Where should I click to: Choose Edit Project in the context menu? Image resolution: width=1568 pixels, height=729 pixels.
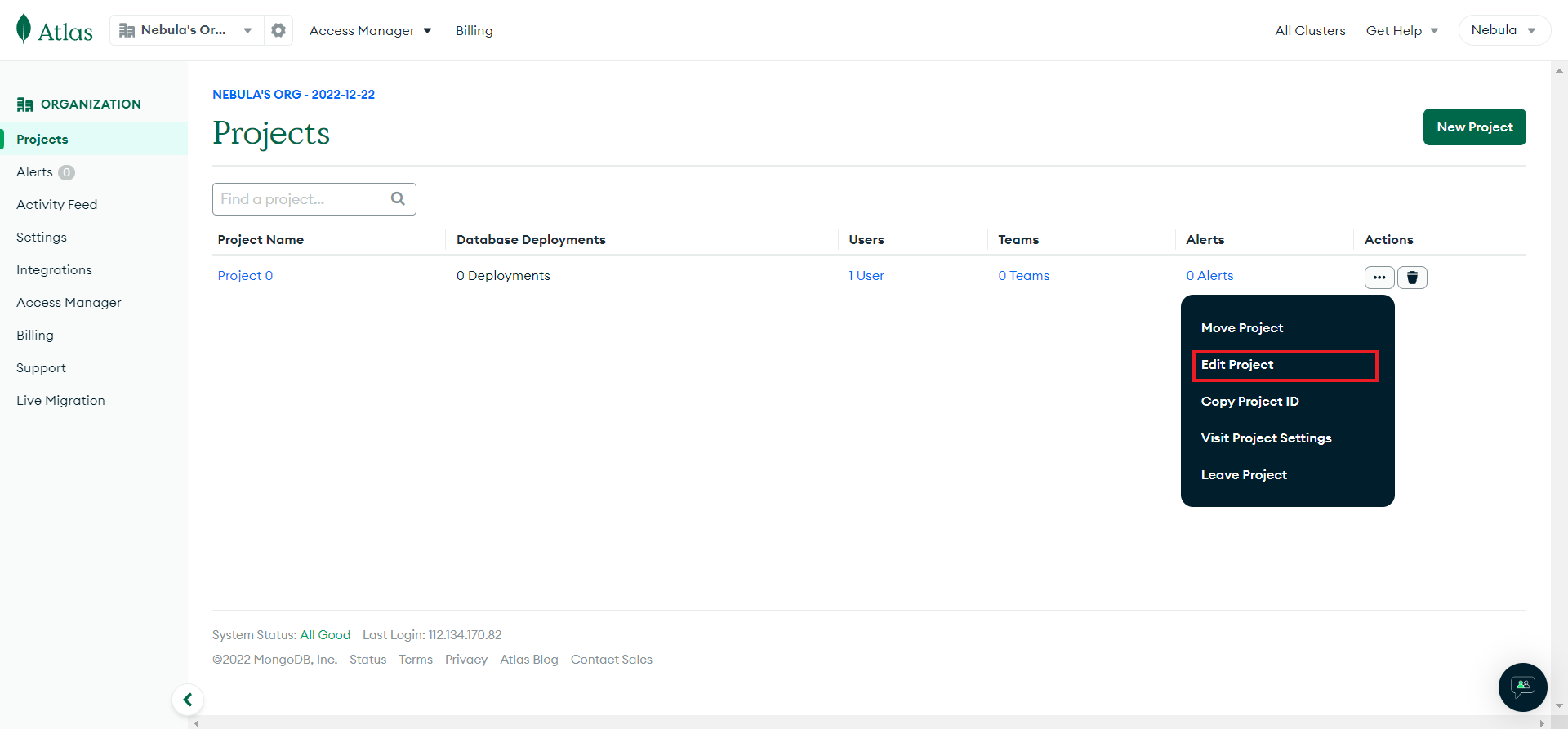[x=1285, y=365]
